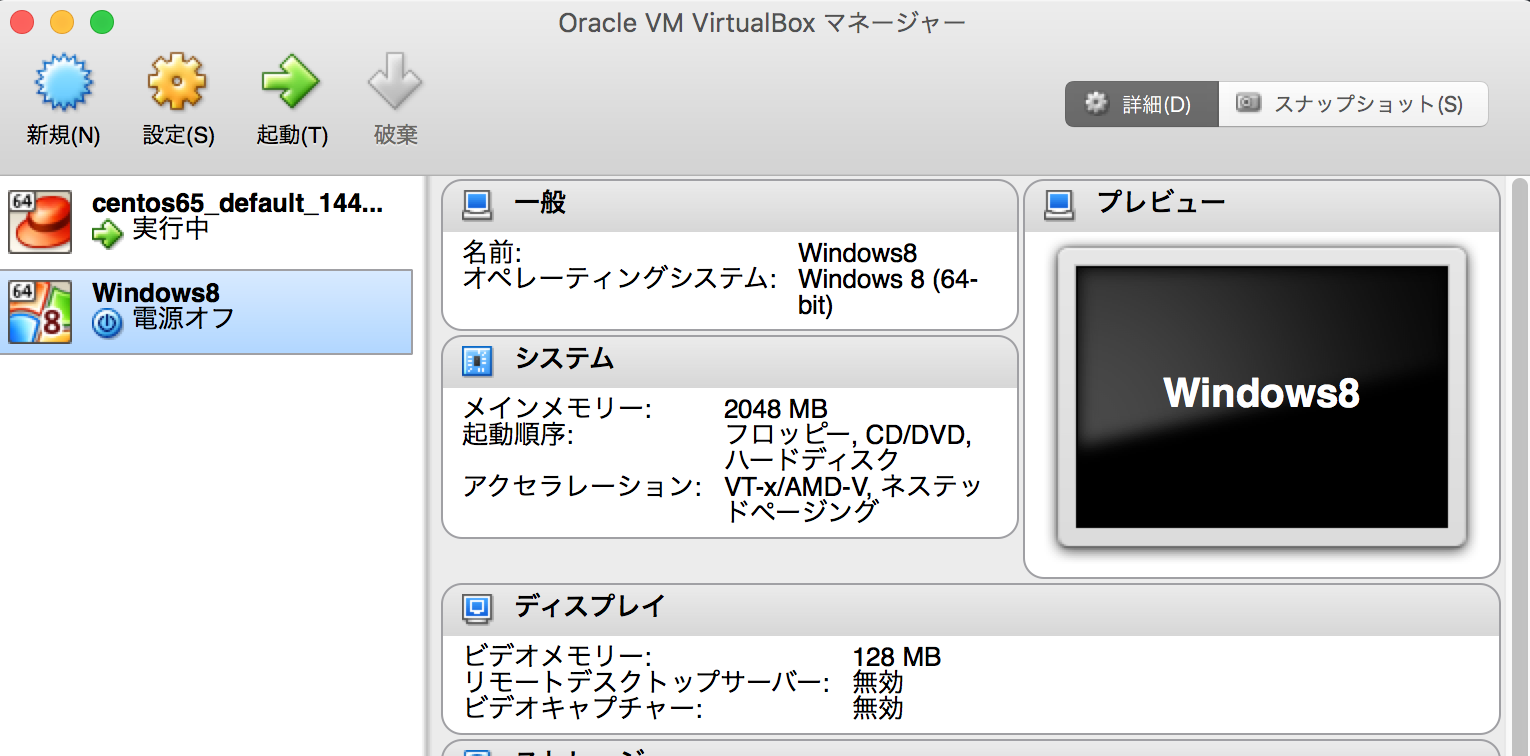This screenshot has width=1530, height=756.
Task: Click the Windows8 OS logo icon
Action: pyautogui.click(x=40, y=312)
